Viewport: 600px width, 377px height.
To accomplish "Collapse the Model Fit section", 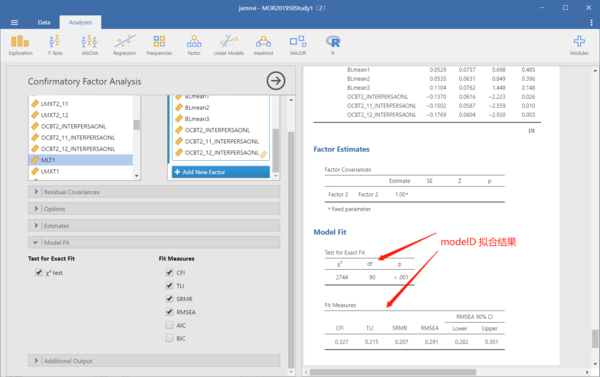I will coord(154,242).
